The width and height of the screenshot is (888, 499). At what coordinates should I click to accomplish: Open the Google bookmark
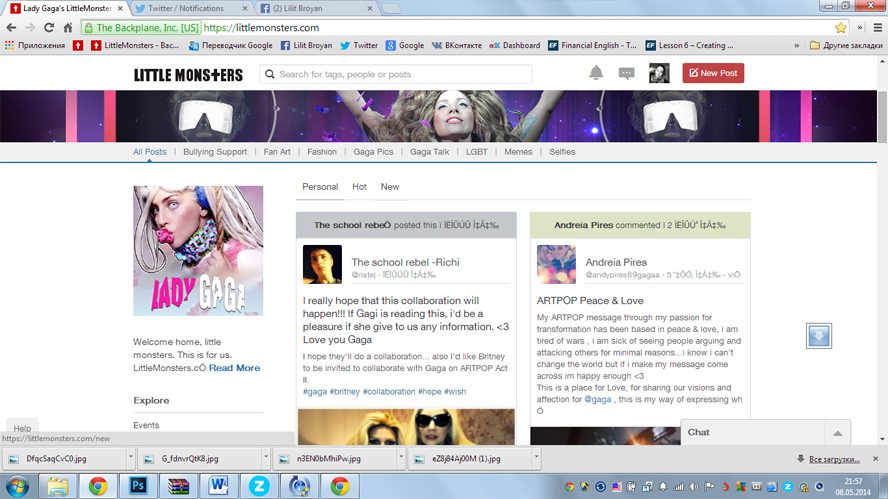[x=405, y=45]
